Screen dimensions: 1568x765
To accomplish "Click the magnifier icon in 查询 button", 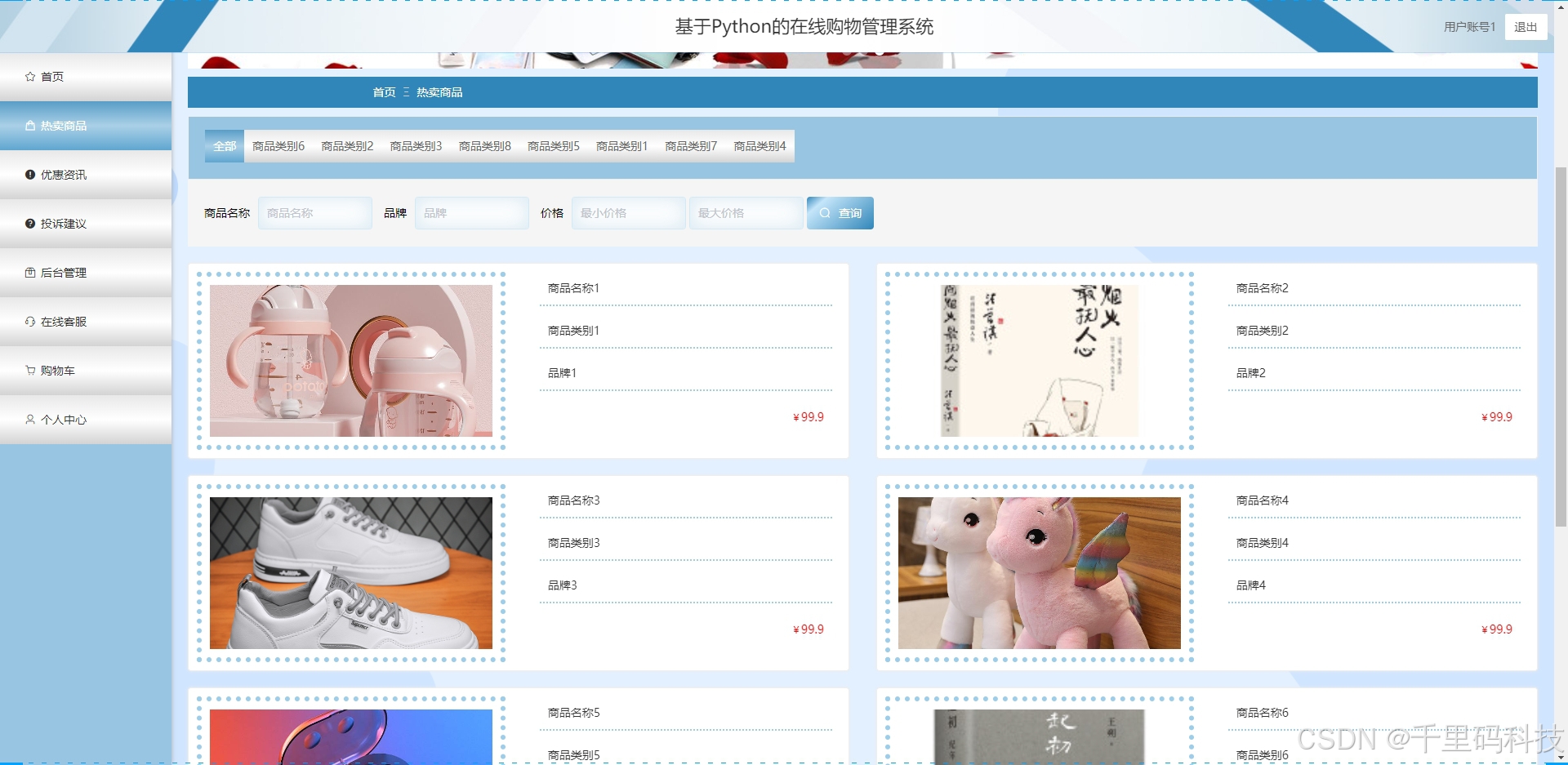I will (825, 213).
